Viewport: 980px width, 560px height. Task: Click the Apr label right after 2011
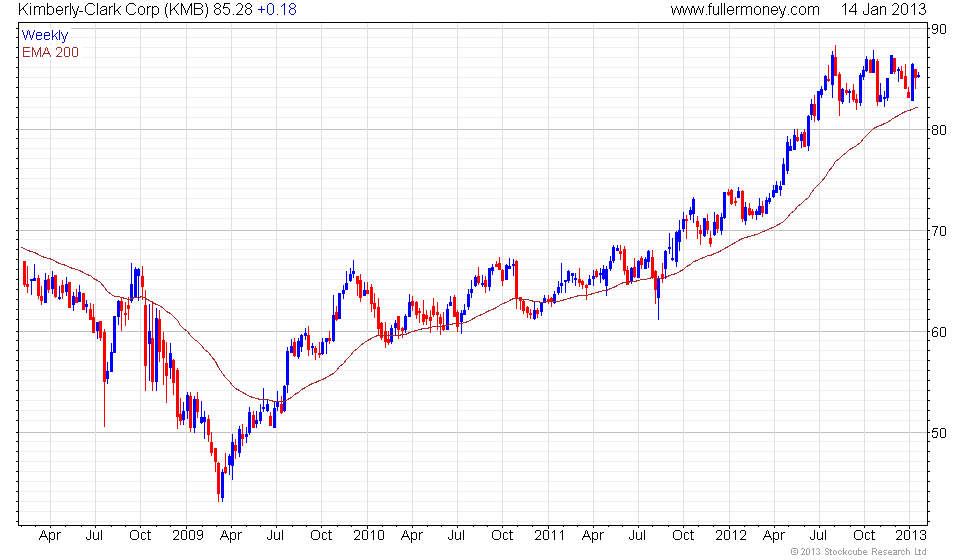click(x=592, y=536)
